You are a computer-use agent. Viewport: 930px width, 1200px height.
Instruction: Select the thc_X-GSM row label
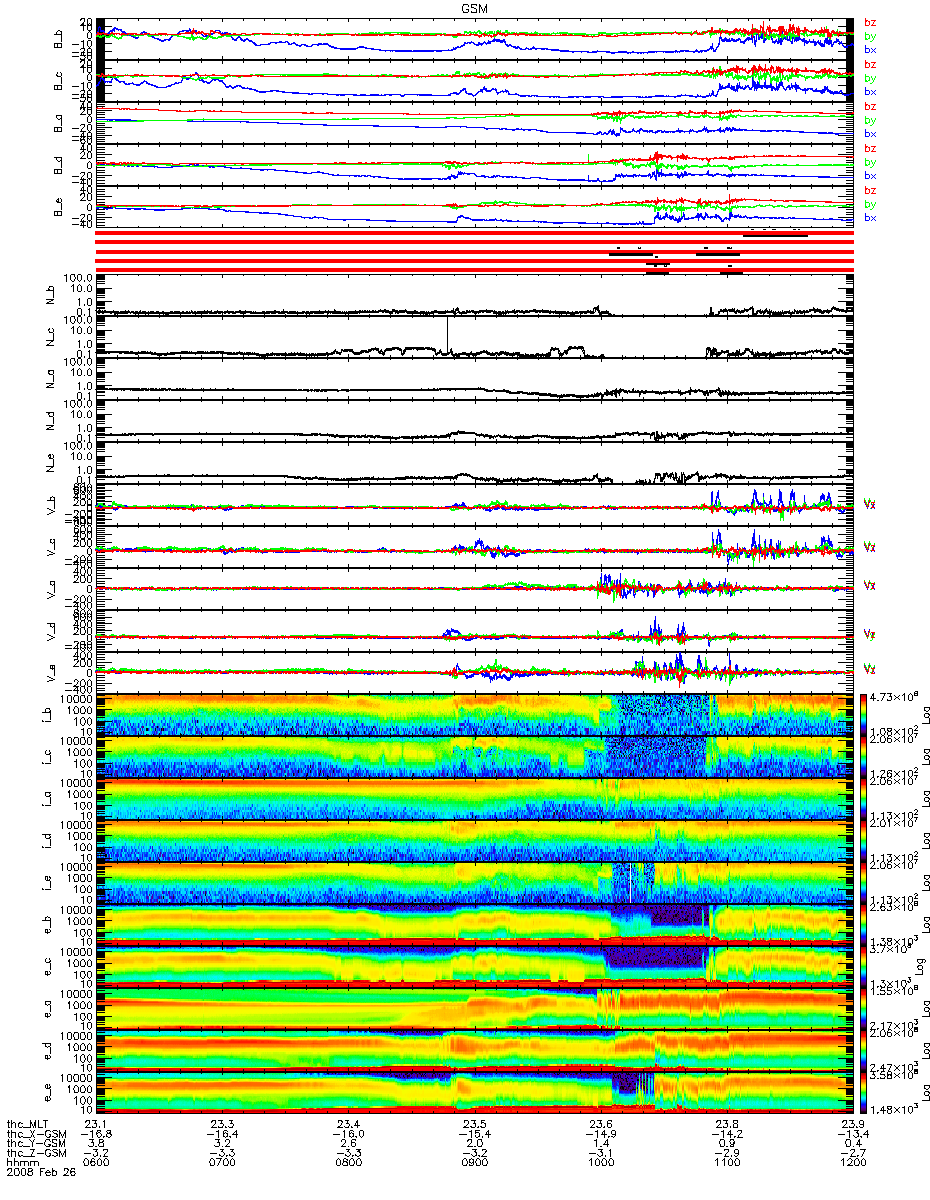click(37, 1135)
